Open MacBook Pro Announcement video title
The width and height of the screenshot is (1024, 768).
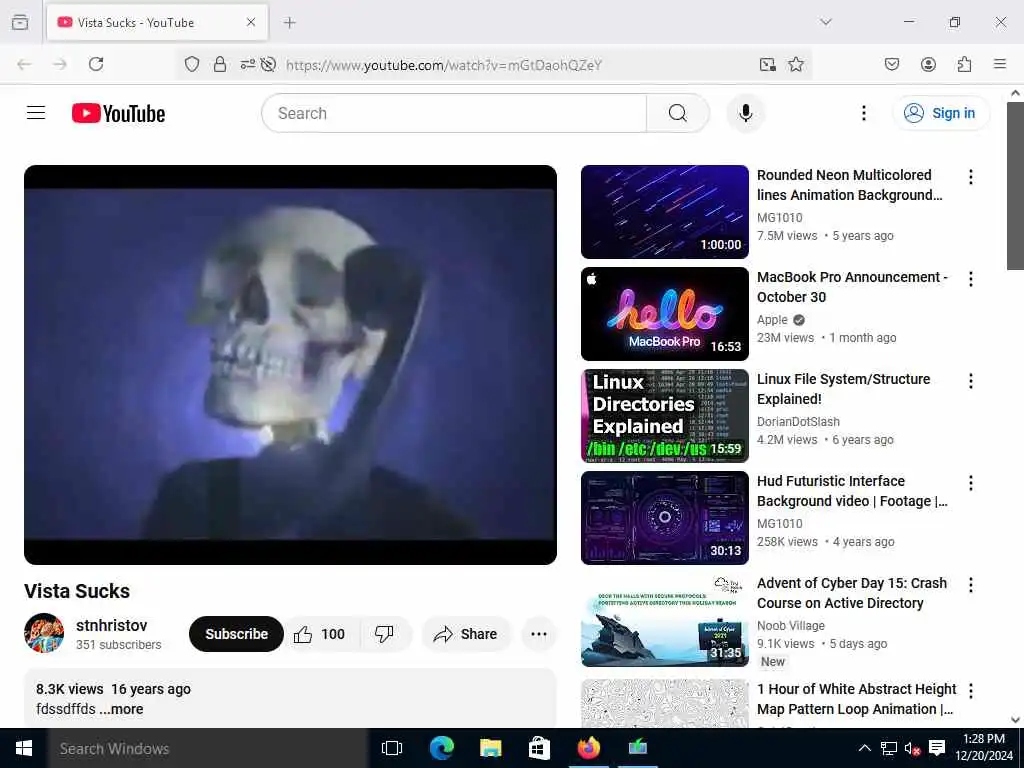coord(852,287)
